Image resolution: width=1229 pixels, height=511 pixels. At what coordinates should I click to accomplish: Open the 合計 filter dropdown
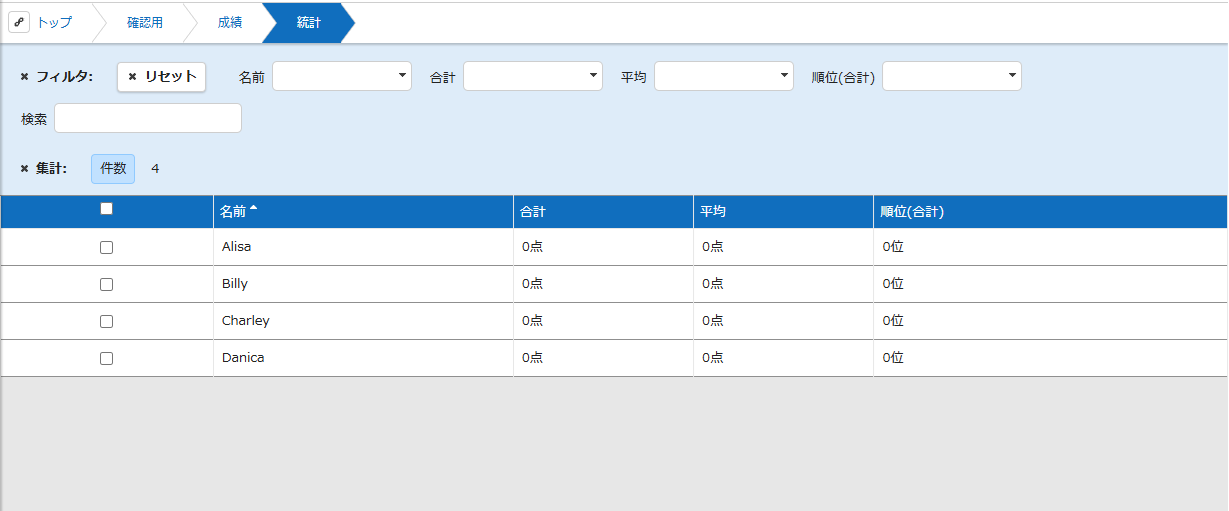pos(533,76)
